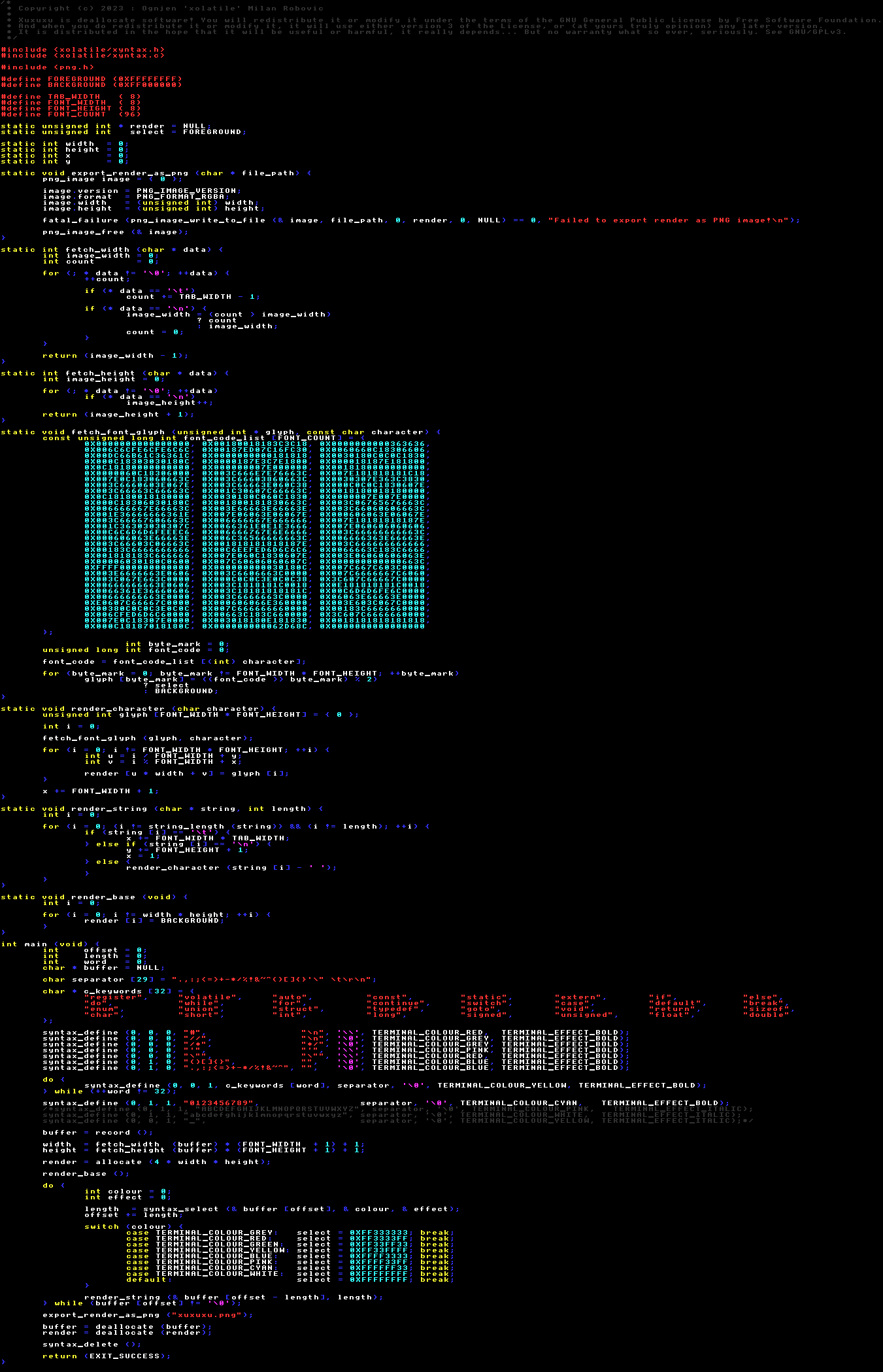Click 'syntax_delete ();'

tap(92, 1345)
